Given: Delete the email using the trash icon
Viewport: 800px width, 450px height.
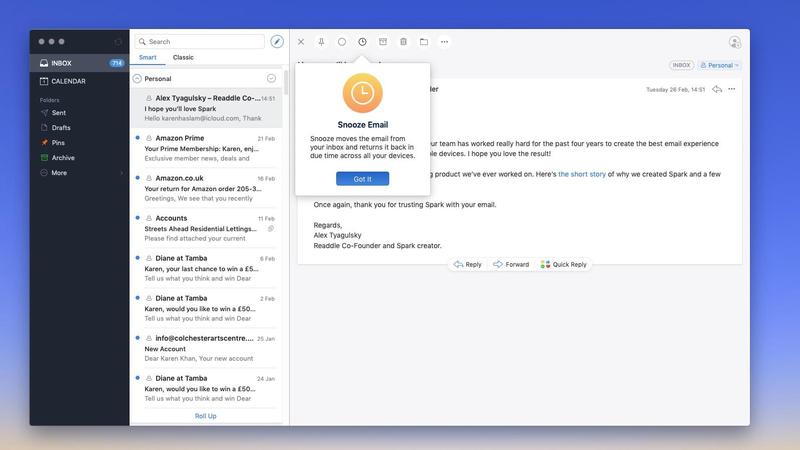Looking at the screenshot, I should coord(403,42).
